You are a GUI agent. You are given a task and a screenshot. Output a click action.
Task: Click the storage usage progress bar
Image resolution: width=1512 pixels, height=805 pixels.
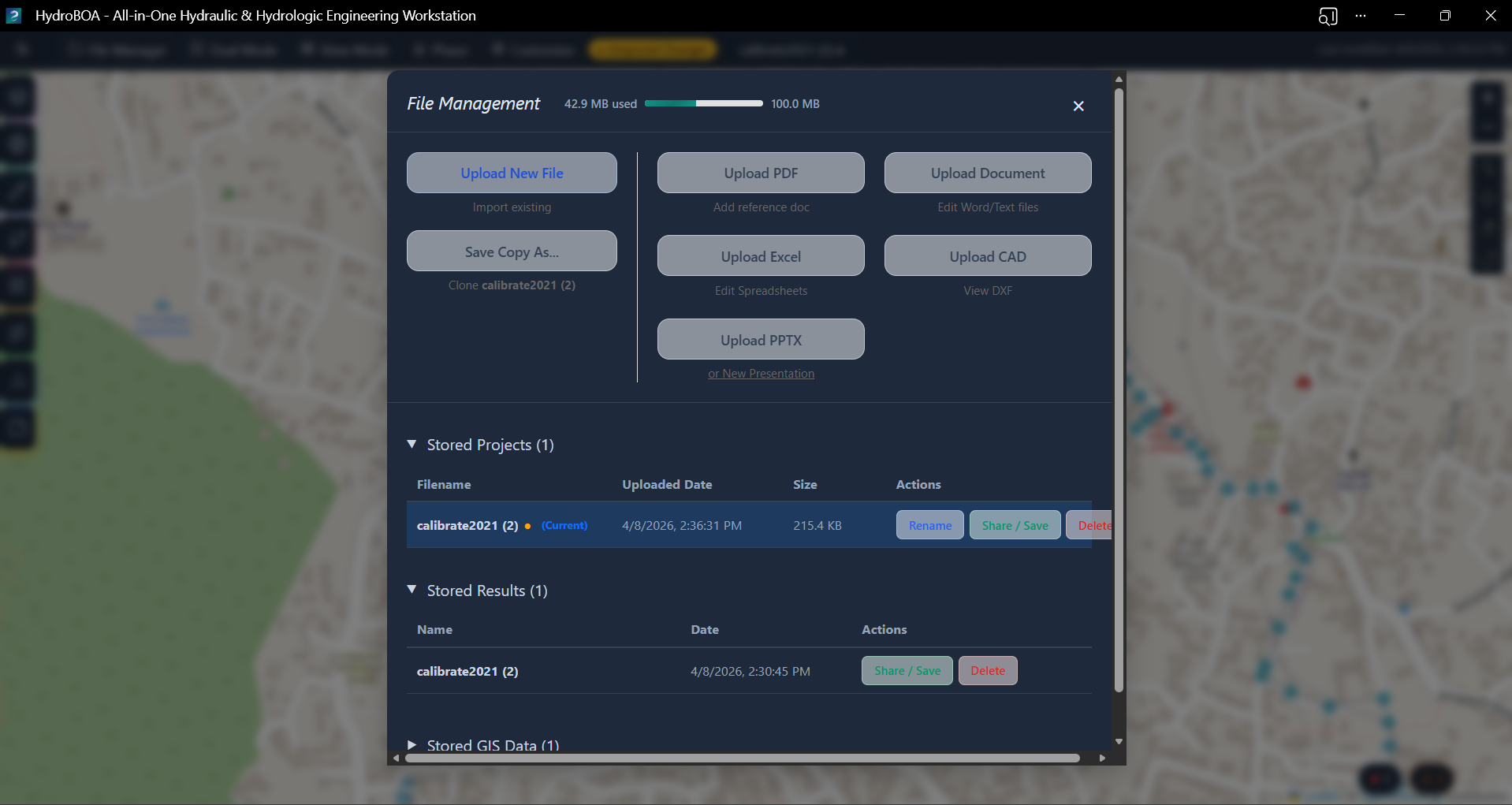[703, 103]
